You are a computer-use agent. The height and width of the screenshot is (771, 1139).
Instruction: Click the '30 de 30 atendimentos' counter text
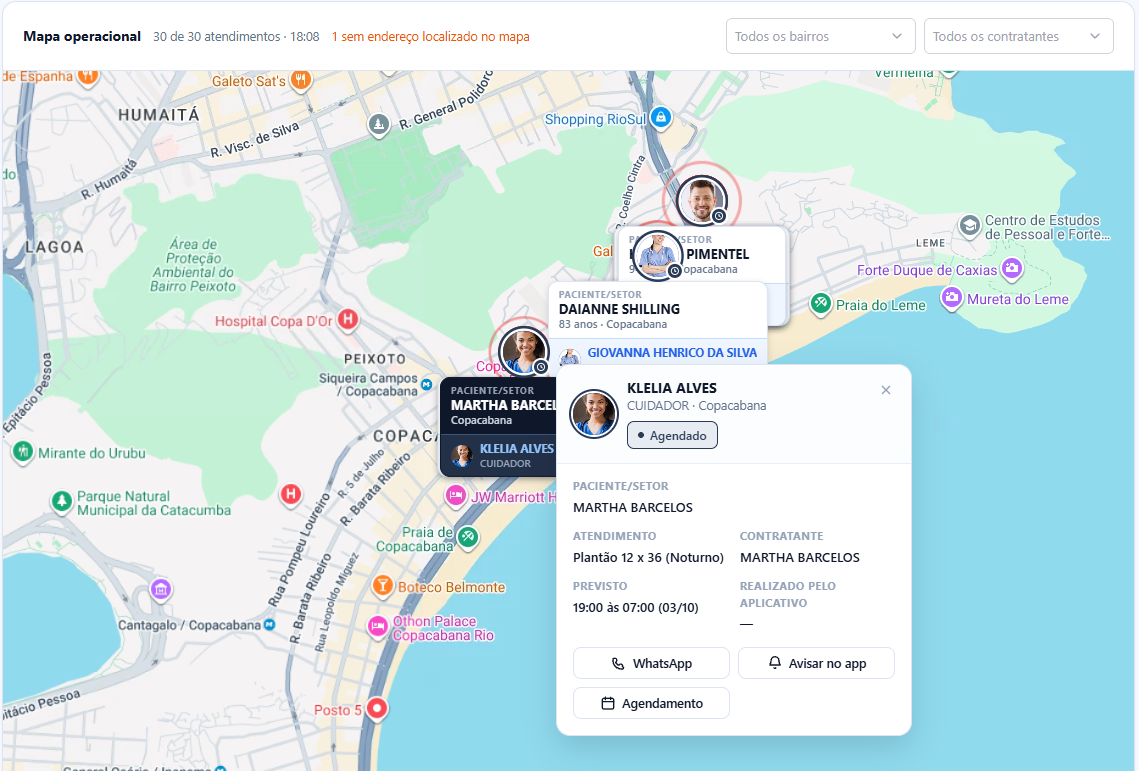[x=216, y=36]
